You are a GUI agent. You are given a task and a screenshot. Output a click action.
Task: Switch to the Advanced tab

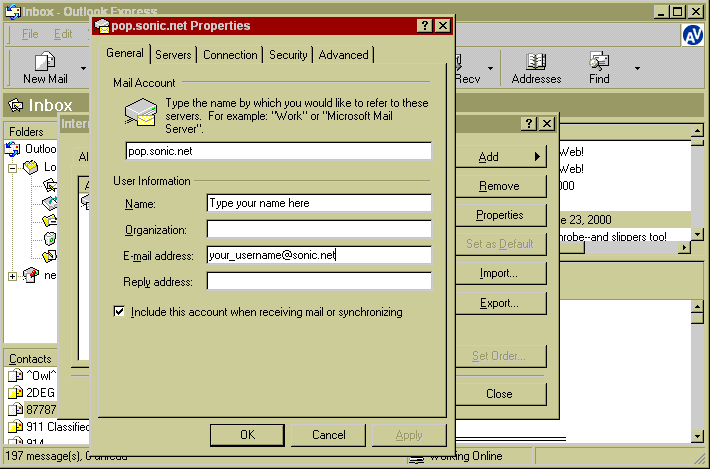(x=343, y=55)
